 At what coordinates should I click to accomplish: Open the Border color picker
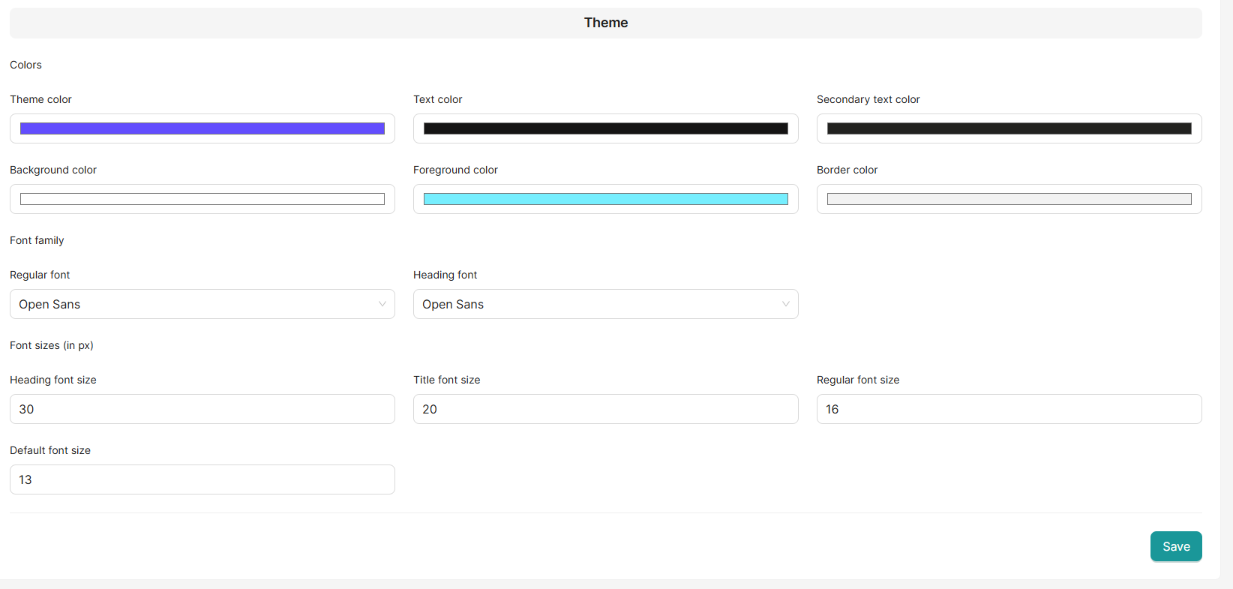point(1008,198)
